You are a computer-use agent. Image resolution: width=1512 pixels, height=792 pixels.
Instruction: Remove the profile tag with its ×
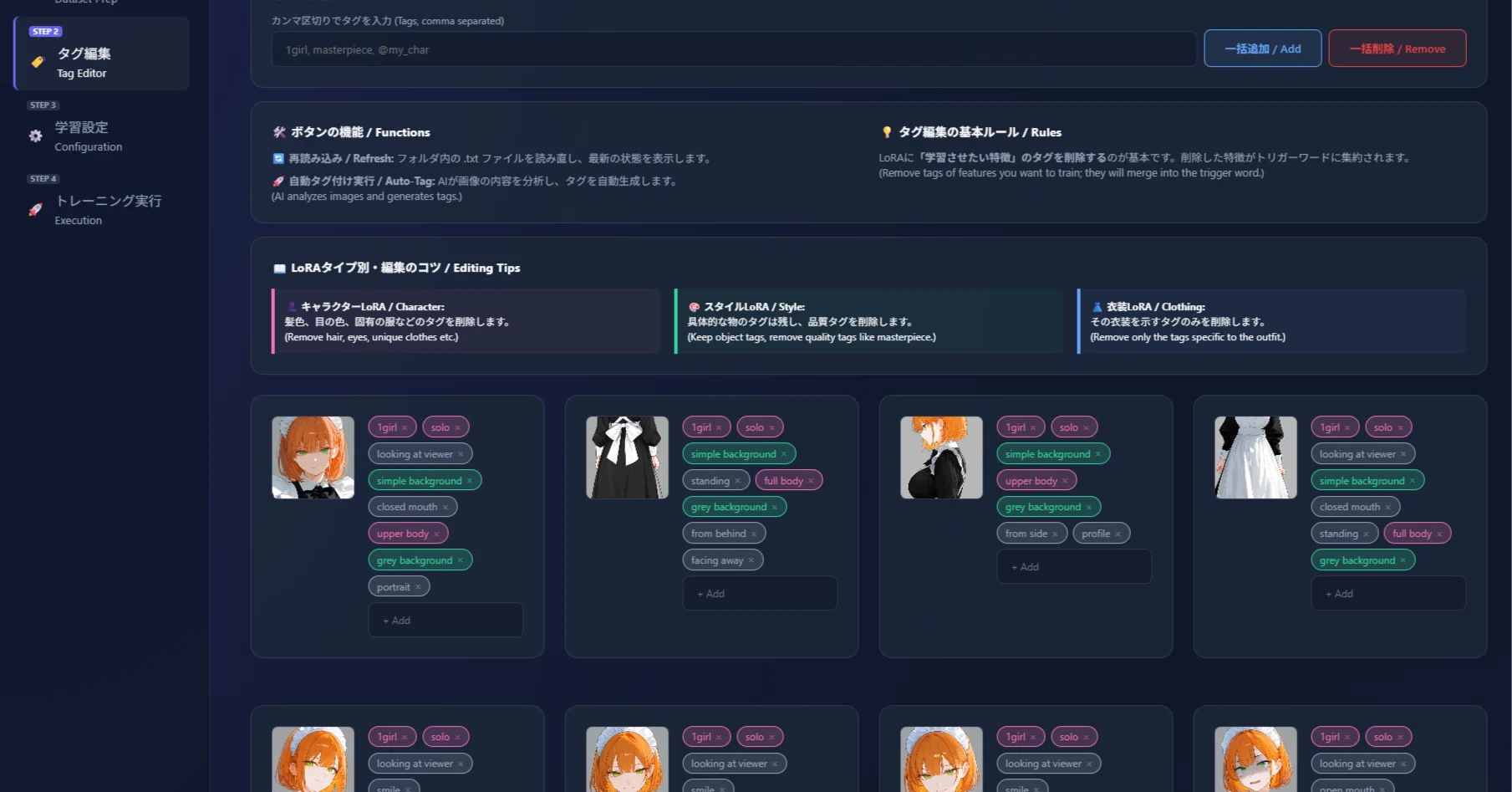[1117, 534]
